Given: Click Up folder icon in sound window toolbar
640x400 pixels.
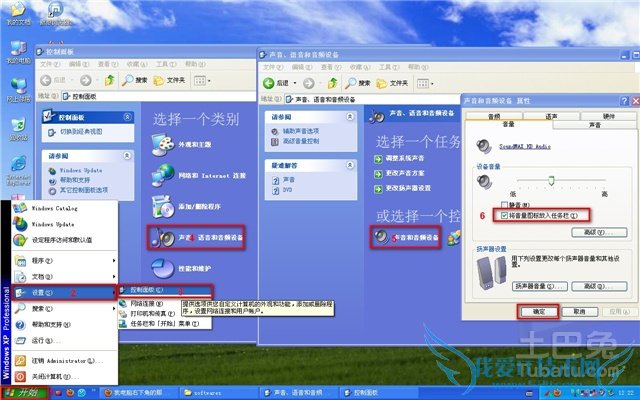Looking at the screenshot, I should click(333, 83).
